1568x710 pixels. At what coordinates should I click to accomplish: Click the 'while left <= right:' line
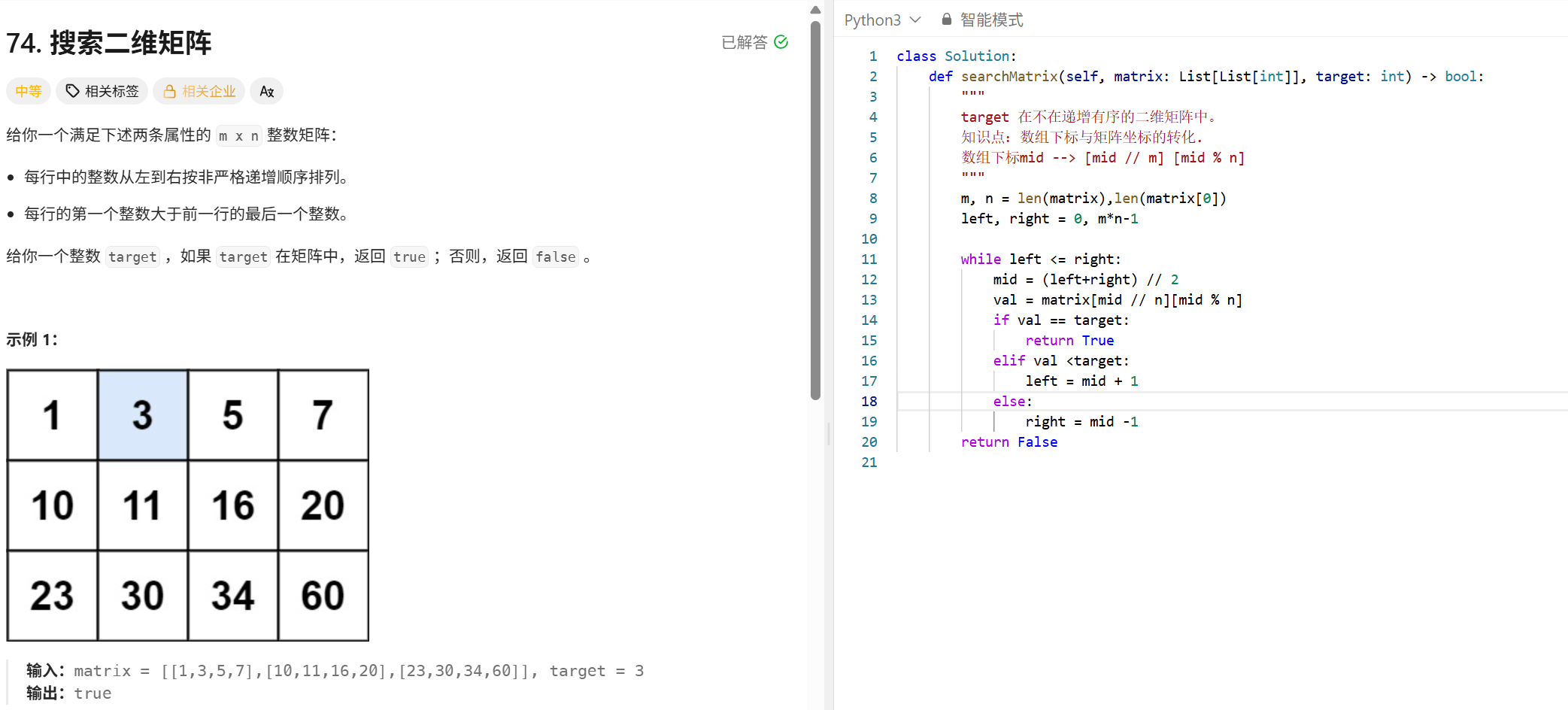click(1041, 259)
